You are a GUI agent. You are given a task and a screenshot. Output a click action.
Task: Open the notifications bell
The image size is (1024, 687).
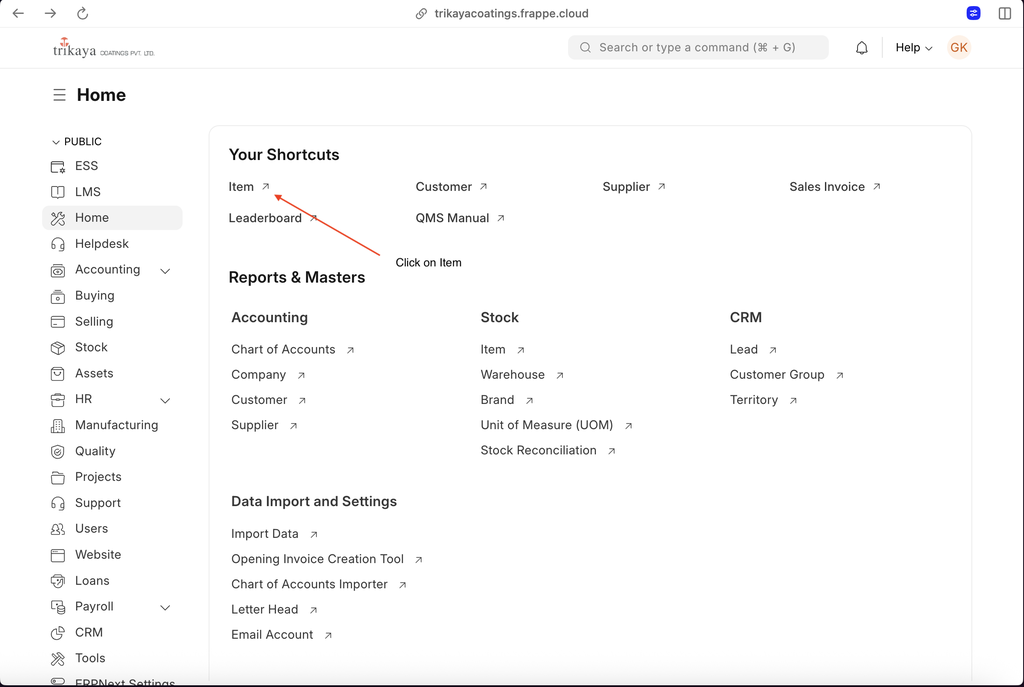(x=861, y=48)
